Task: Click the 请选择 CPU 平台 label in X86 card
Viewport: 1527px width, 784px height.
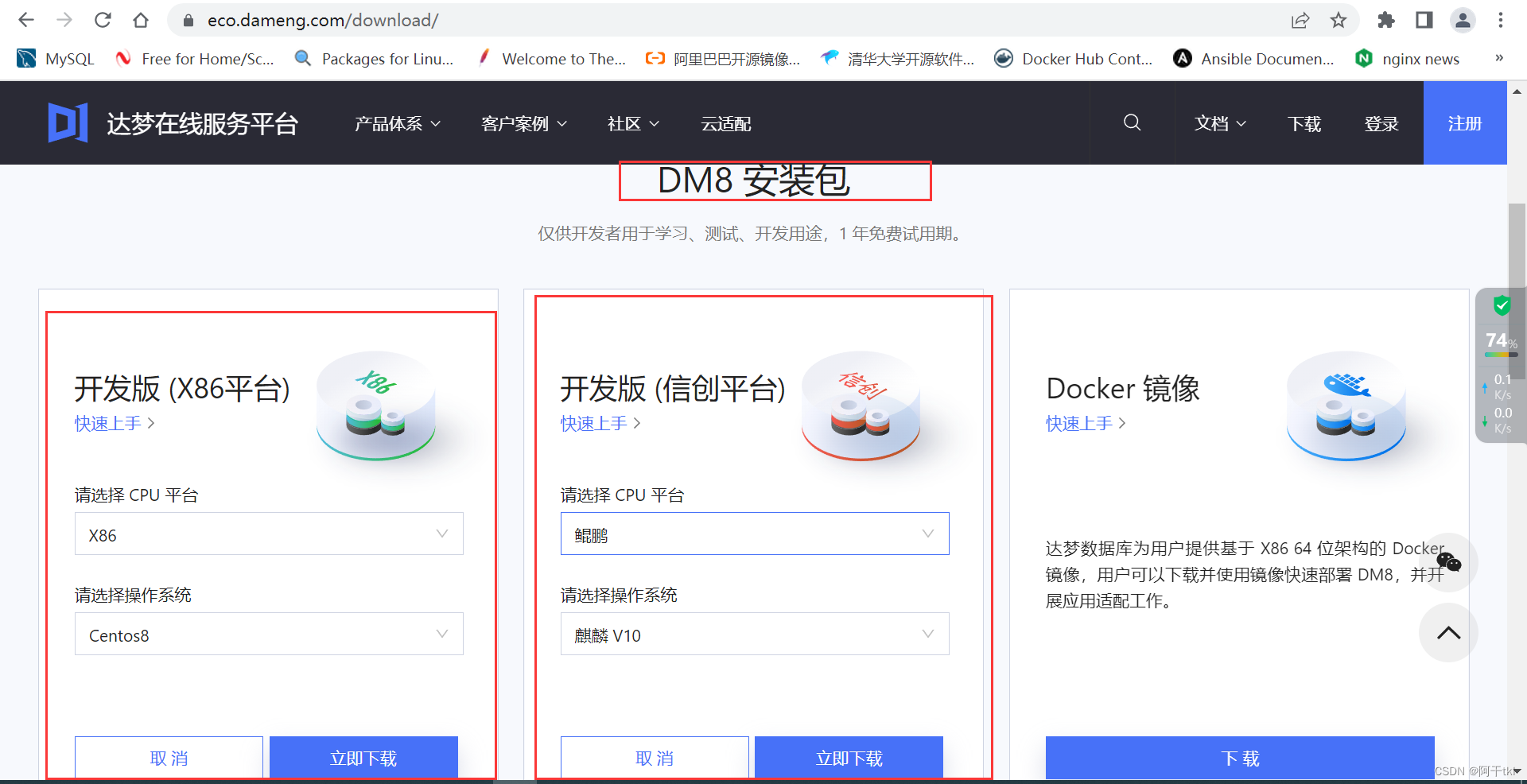Action: (136, 495)
